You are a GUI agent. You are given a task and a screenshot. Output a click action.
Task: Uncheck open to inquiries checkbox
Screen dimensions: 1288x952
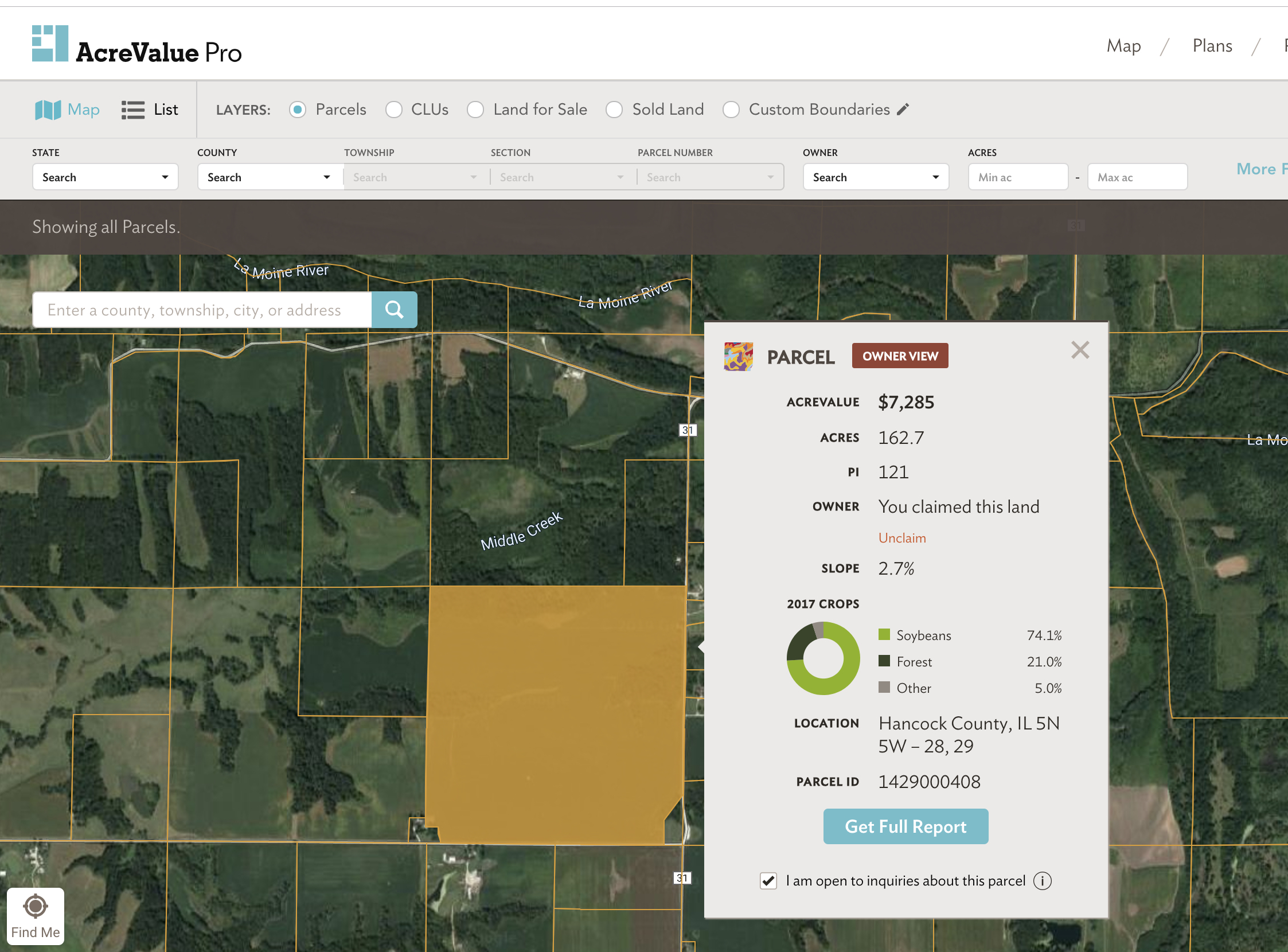768,880
